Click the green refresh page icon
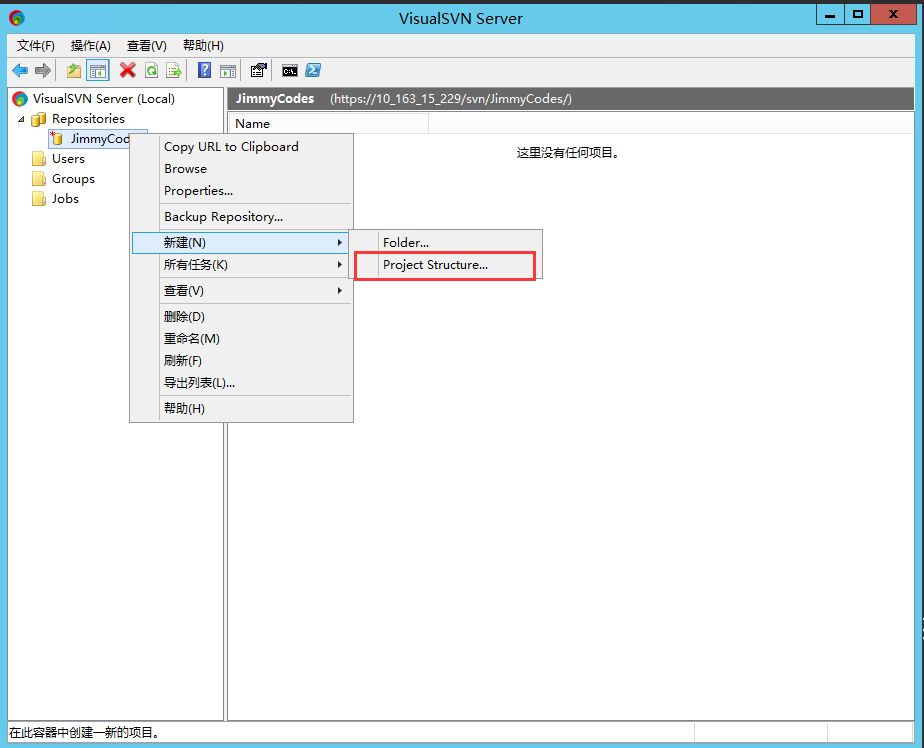The image size is (924, 748). [x=151, y=71]
